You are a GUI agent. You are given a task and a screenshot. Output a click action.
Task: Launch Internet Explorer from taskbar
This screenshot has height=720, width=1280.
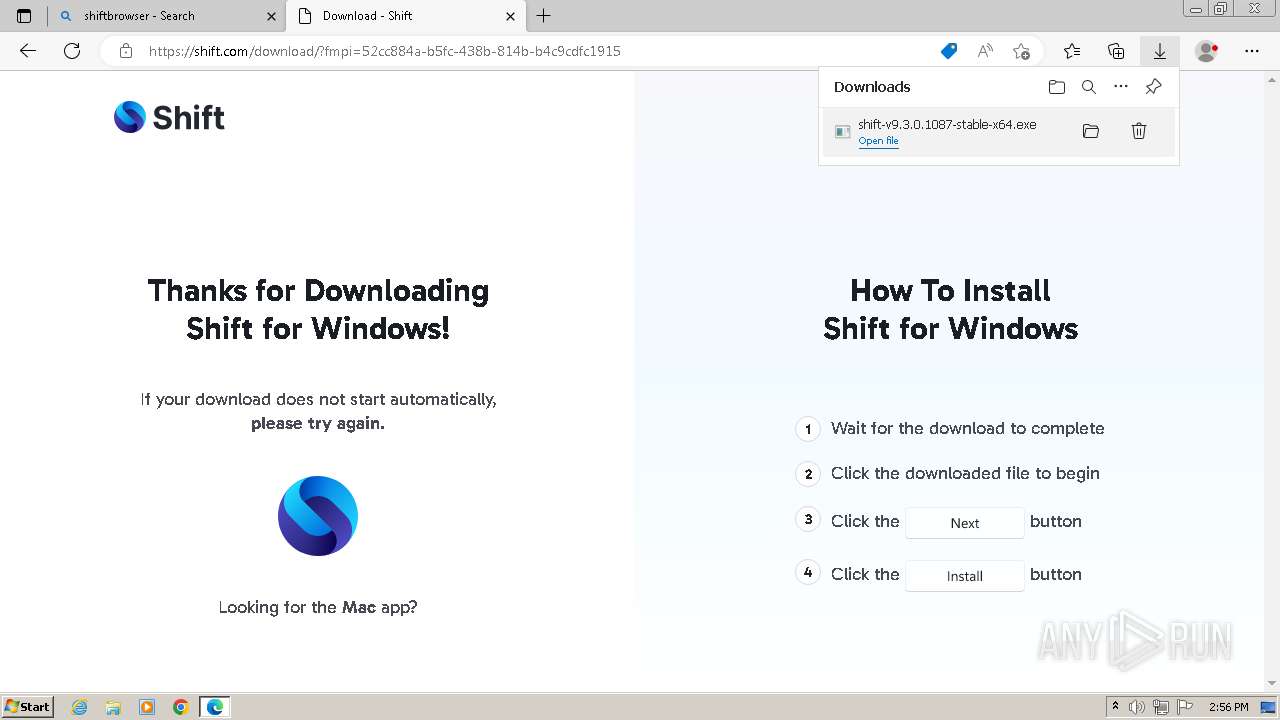(80, 707)
